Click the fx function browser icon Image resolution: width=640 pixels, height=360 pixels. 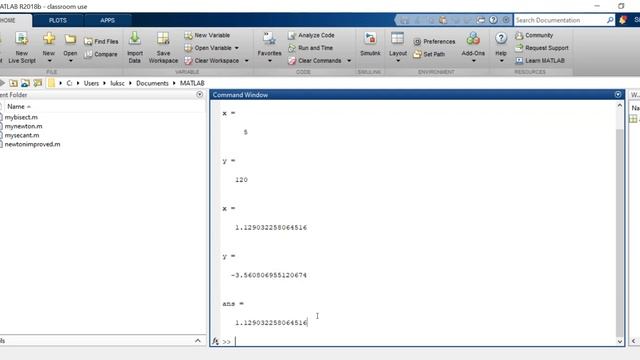(x=215, y=341)
